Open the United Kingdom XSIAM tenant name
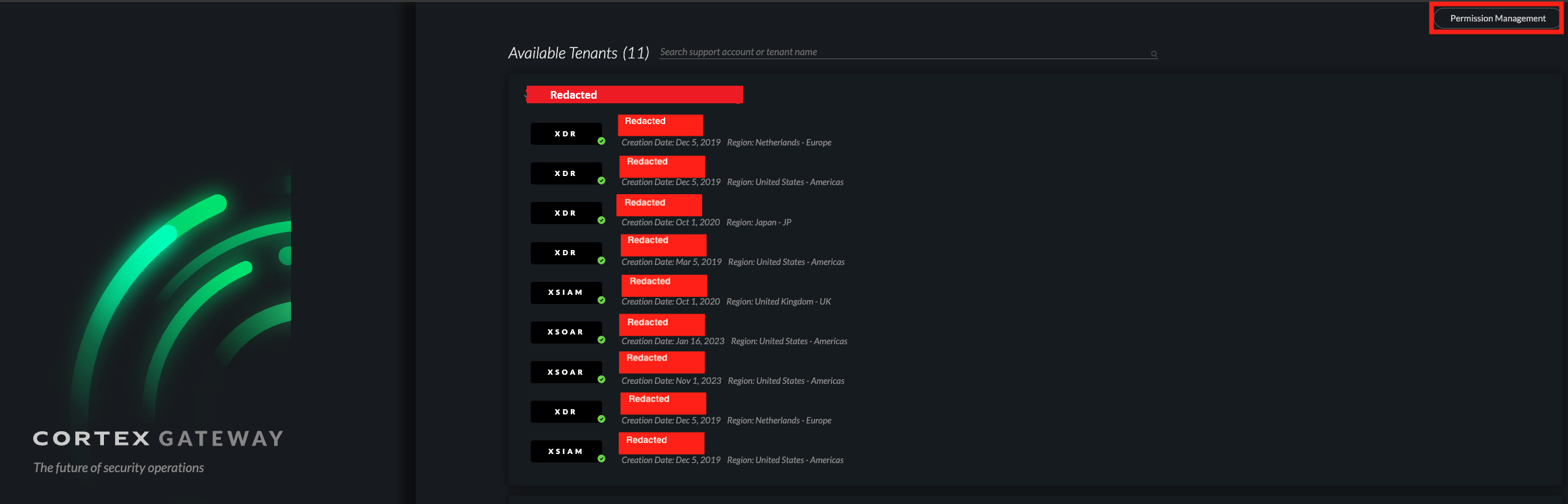 pos(664,286)
